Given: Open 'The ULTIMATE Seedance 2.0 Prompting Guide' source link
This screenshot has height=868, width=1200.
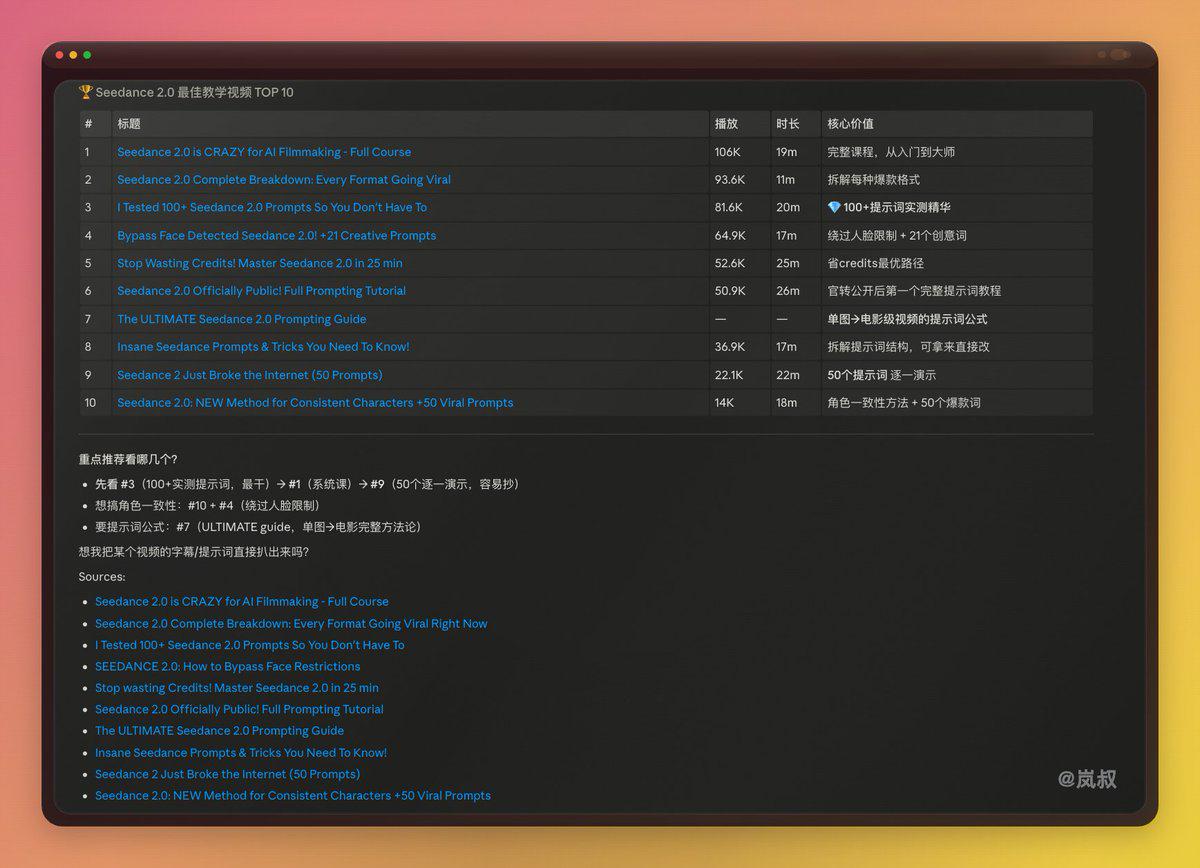Looking at the screenshot, I should [x=219, y=730].
